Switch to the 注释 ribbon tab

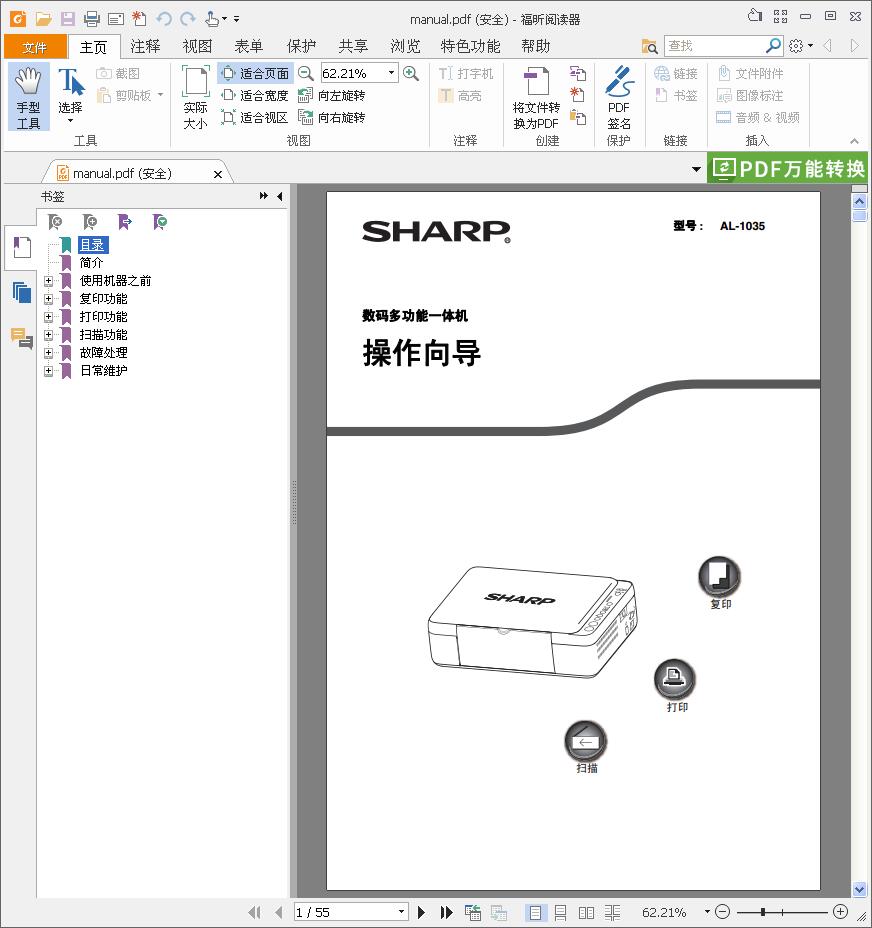point(145,46)
